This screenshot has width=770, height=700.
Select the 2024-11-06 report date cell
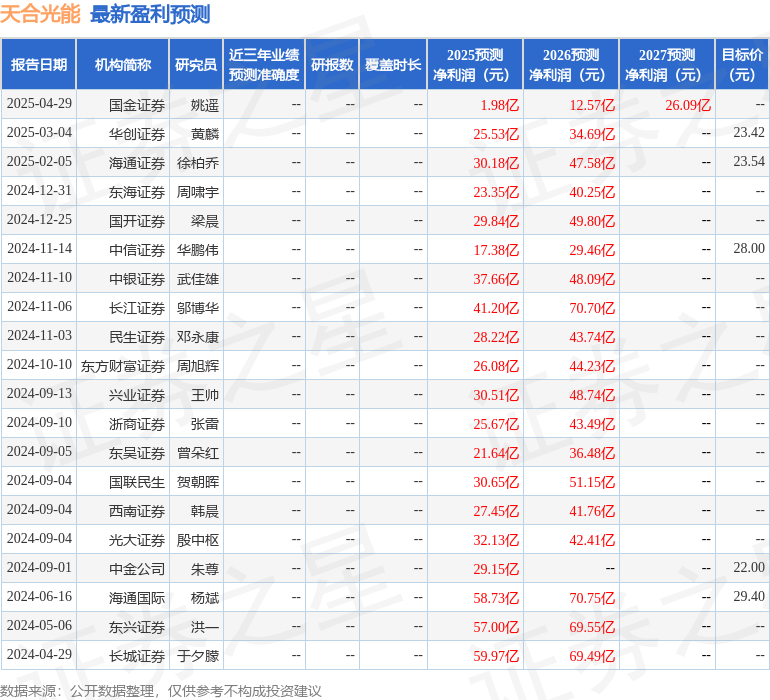[x=39, y=307]
